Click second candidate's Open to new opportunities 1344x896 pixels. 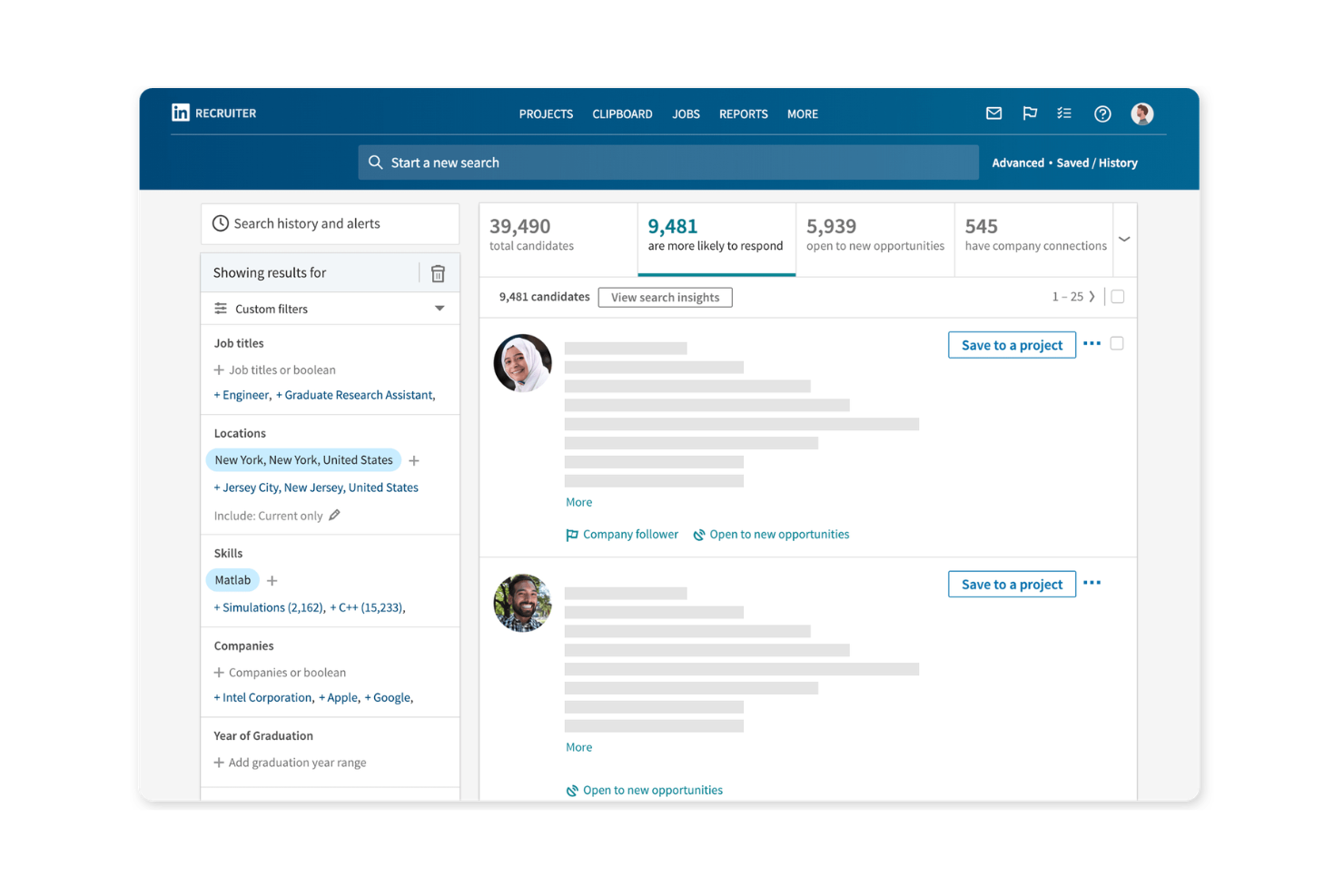(x=645, y=790)
